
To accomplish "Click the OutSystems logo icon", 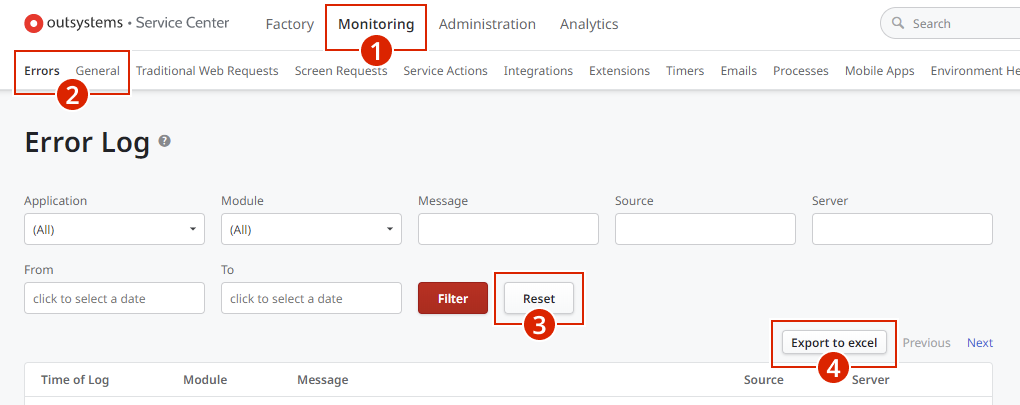I will 33,23.
